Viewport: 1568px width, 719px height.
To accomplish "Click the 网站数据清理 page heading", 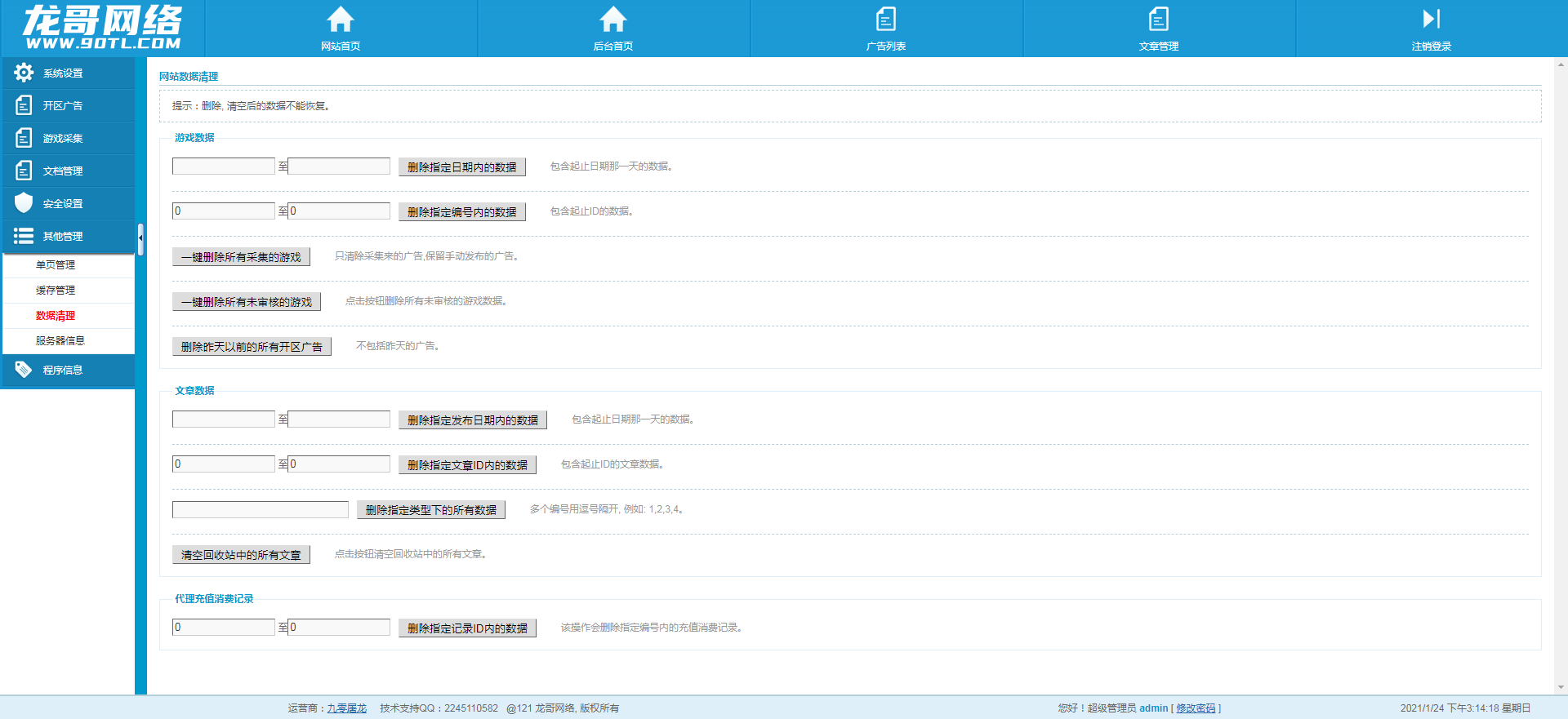I will [x=189, y=77].
